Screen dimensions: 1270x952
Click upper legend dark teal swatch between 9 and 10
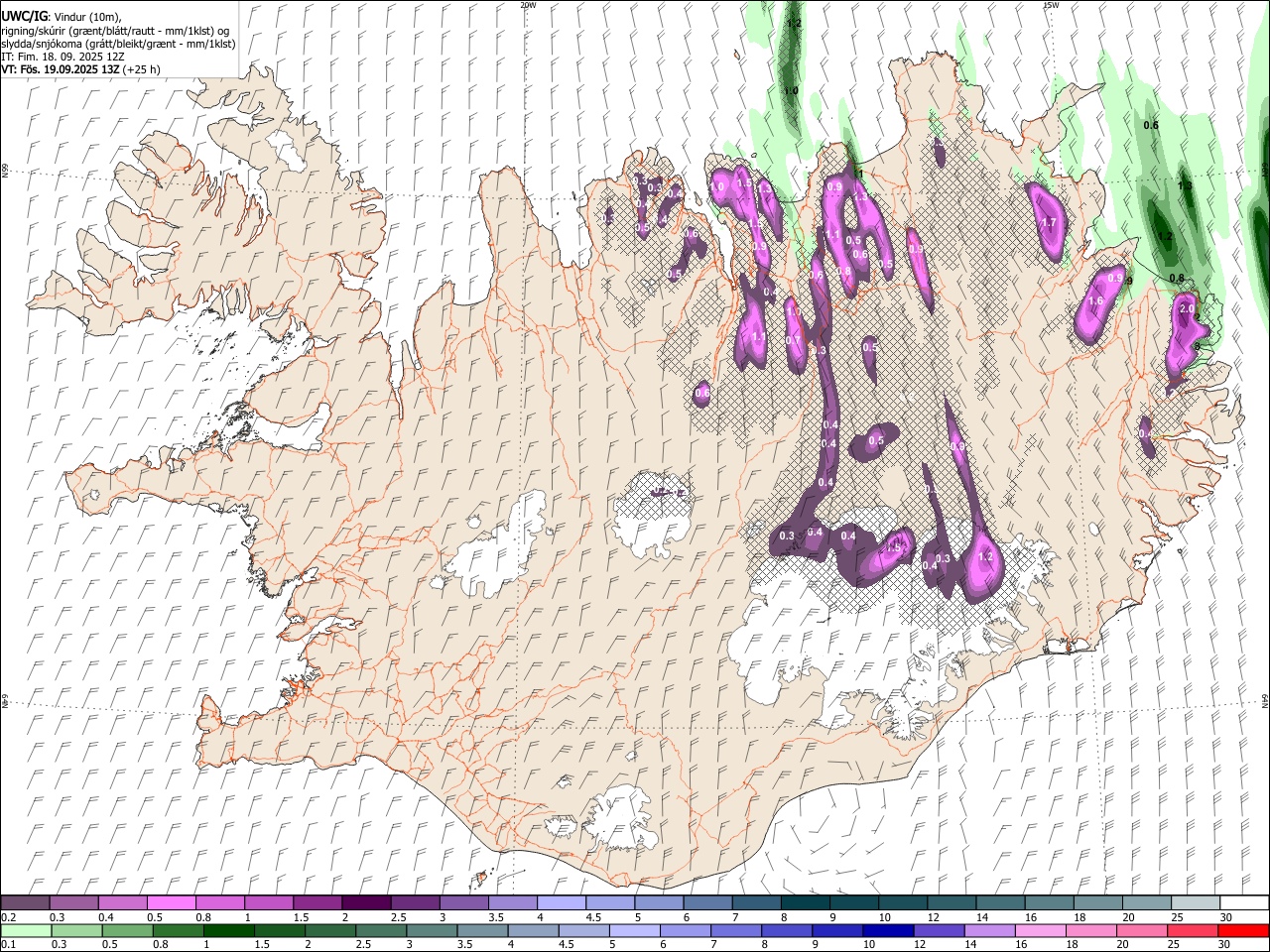(853, 902)
